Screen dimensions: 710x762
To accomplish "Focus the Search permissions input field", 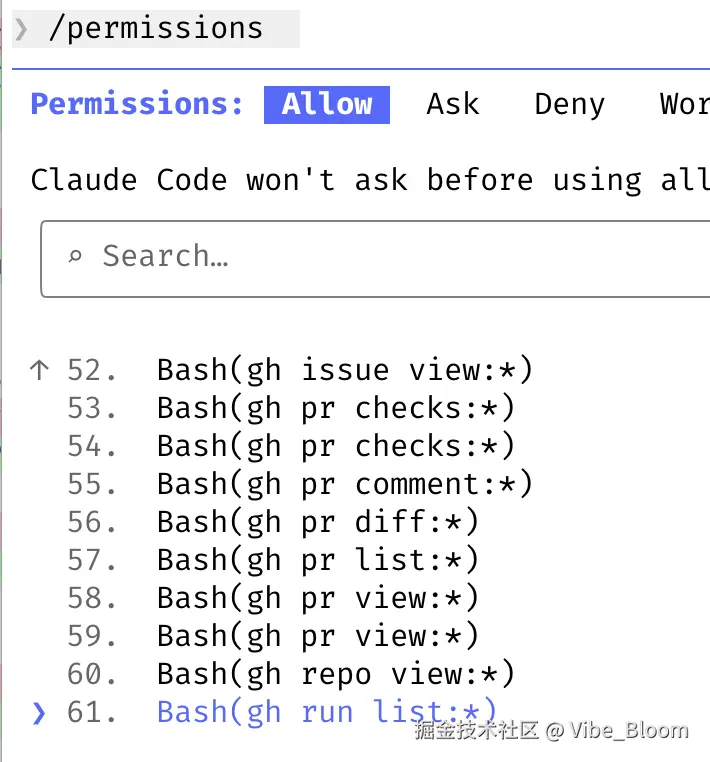I will click(x=380, y=258).
